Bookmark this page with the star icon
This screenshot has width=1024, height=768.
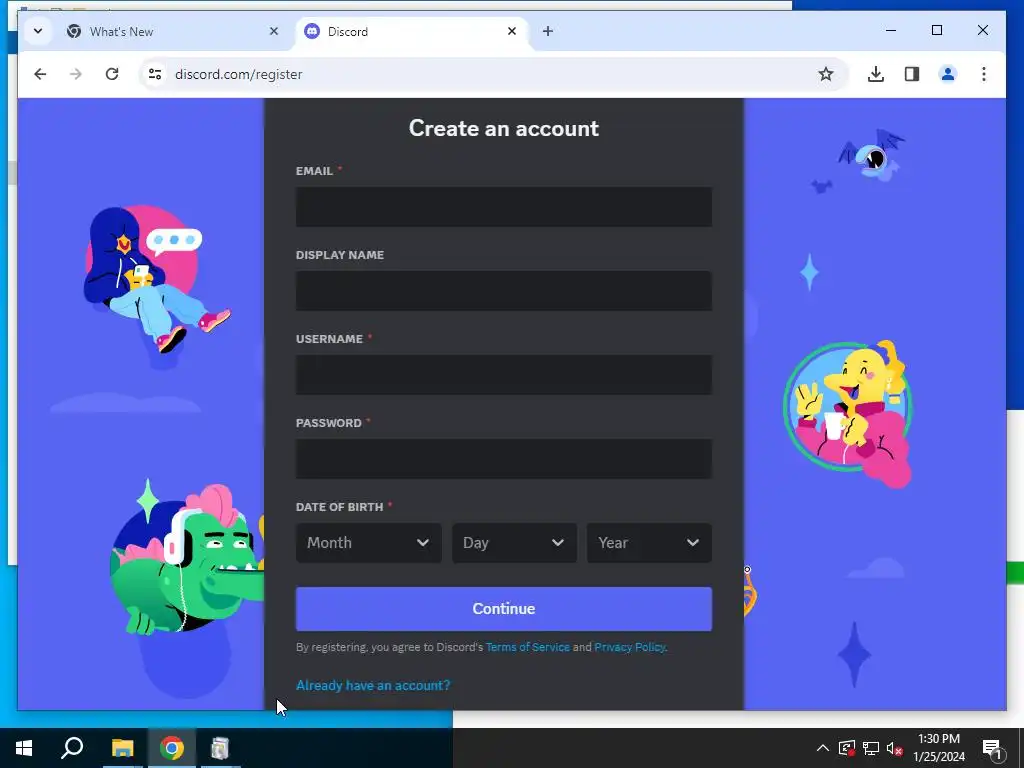[x=825, y=74]
